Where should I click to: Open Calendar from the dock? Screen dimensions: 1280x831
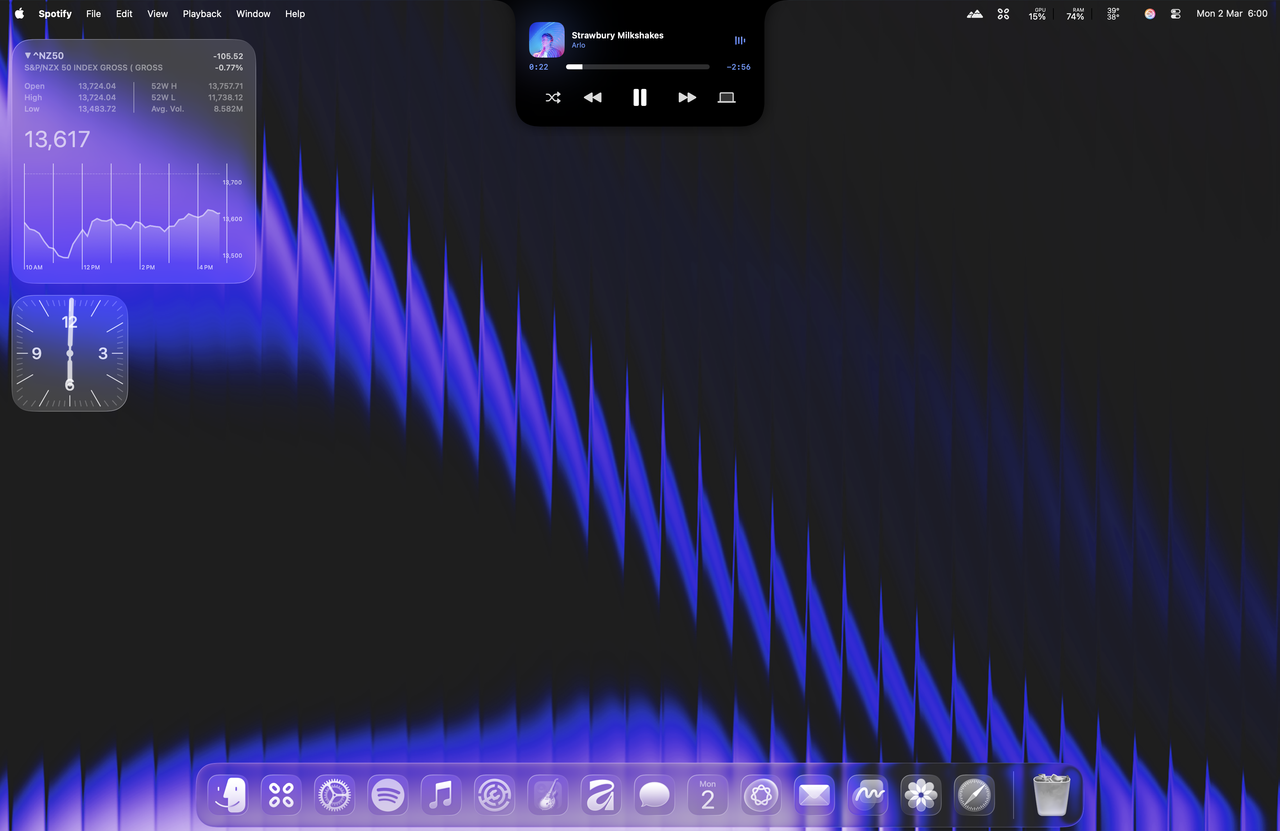coord(708,796)
